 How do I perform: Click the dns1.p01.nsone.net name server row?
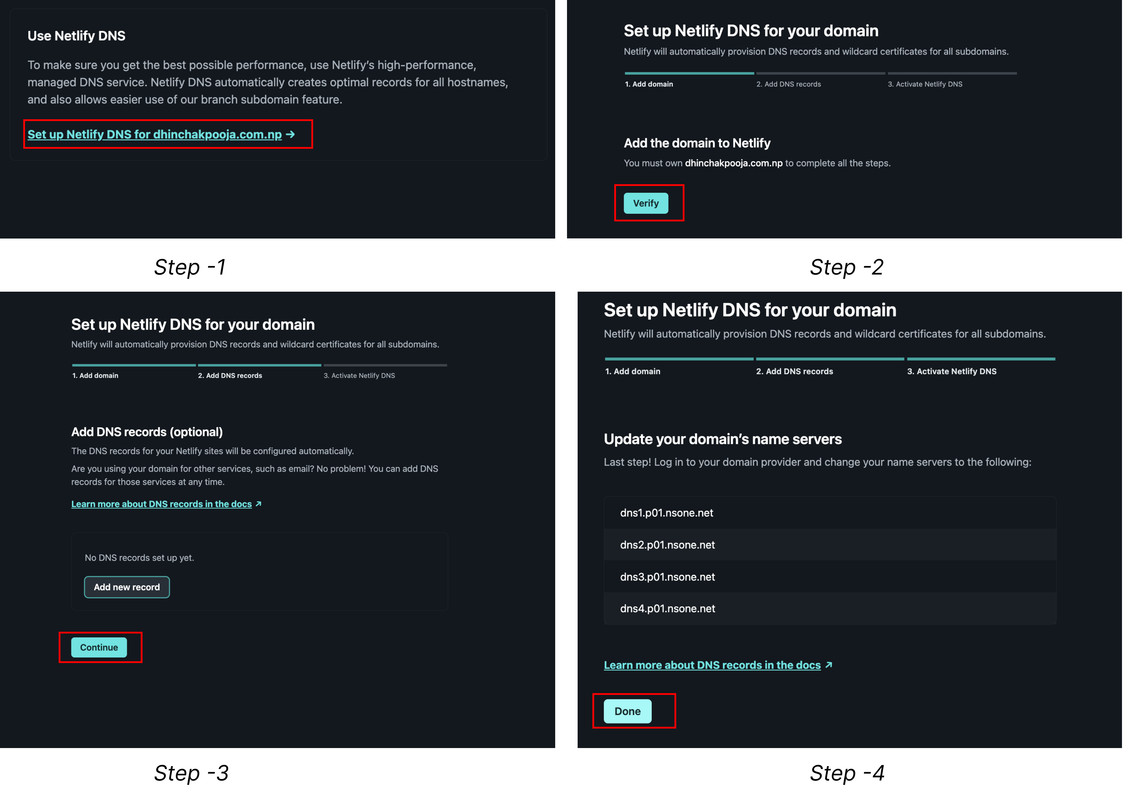pyautogui.click(x=830, y=513)
